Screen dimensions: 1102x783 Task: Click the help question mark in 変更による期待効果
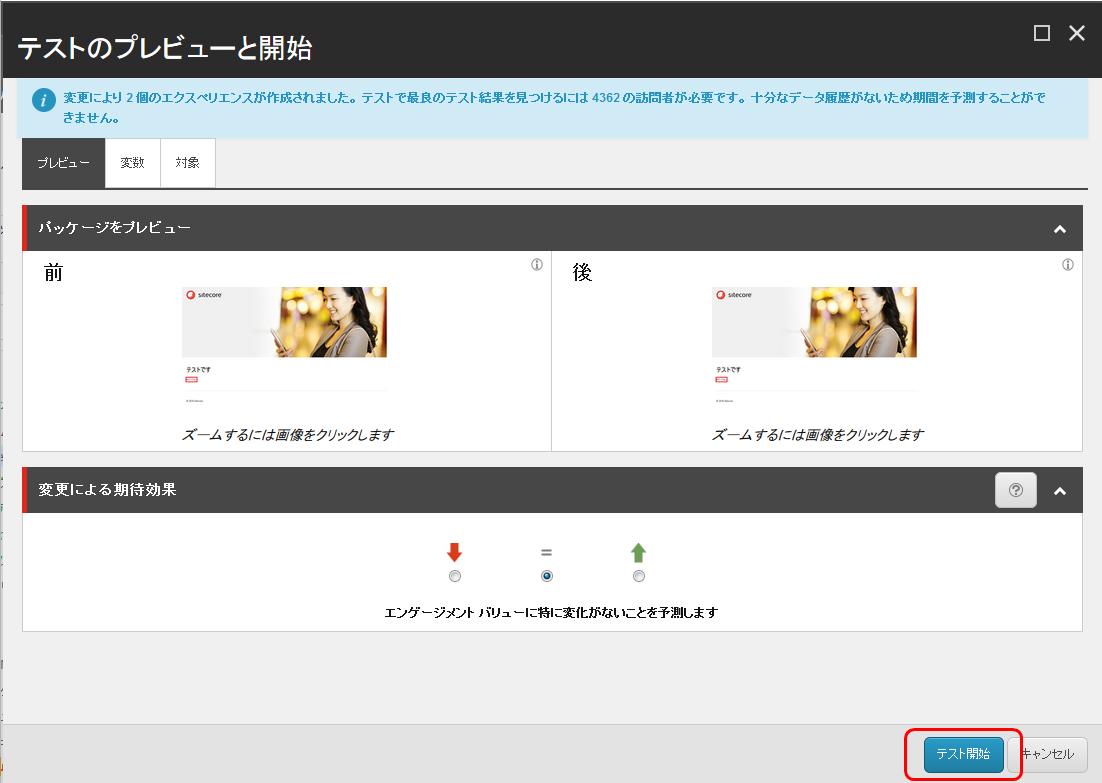click(x=1016, y=490)
